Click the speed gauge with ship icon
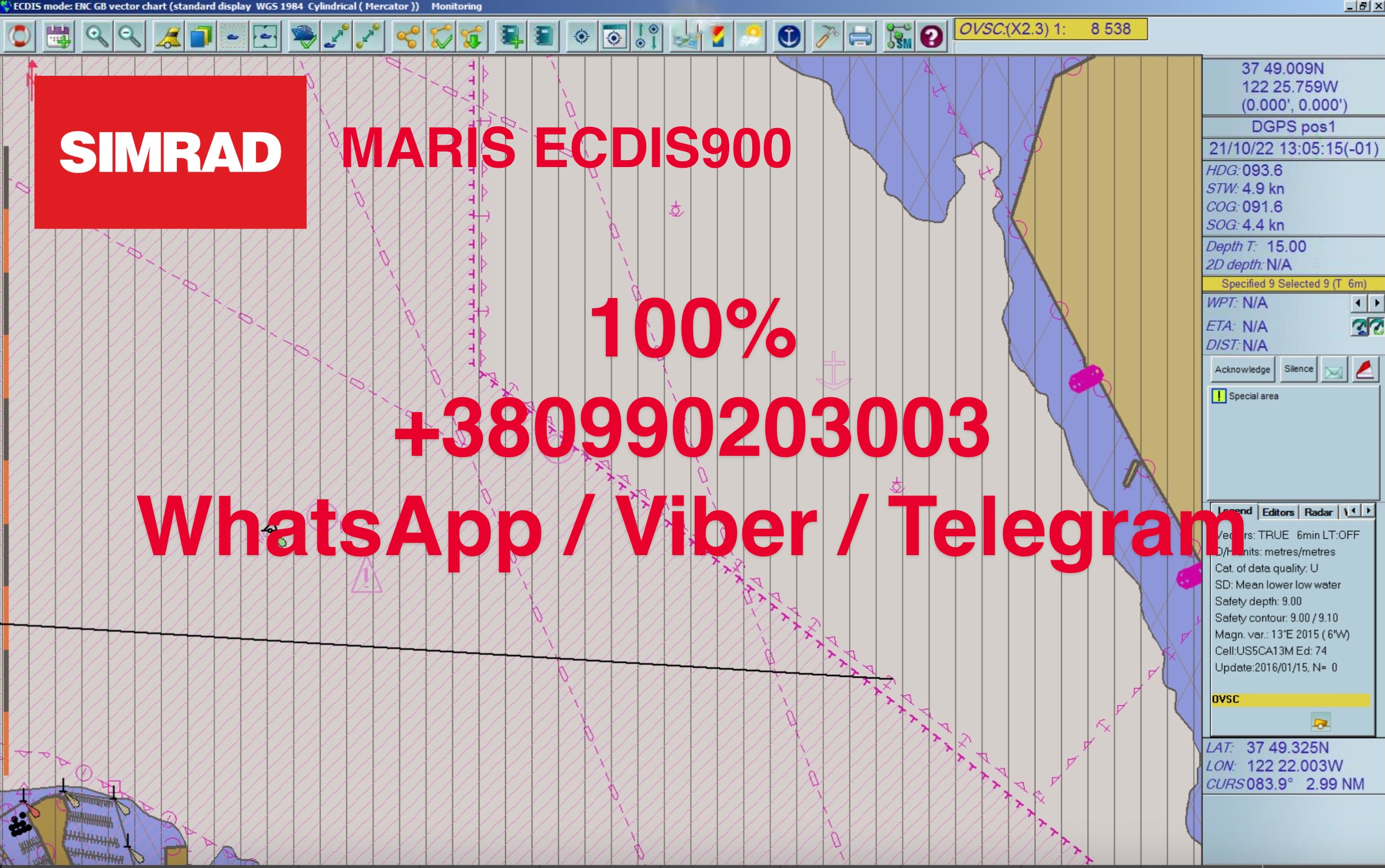The image size is (1385, 868). tap(1359, 327)
